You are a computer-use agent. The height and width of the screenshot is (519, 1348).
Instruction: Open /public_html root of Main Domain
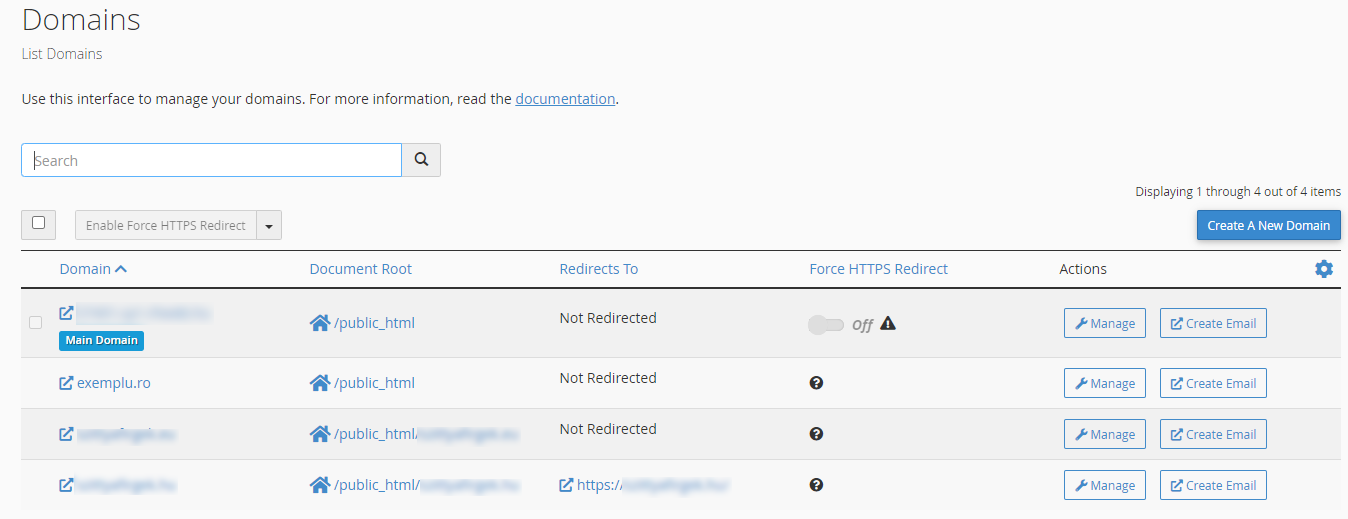pyautogui.click(x=374, y=323)
